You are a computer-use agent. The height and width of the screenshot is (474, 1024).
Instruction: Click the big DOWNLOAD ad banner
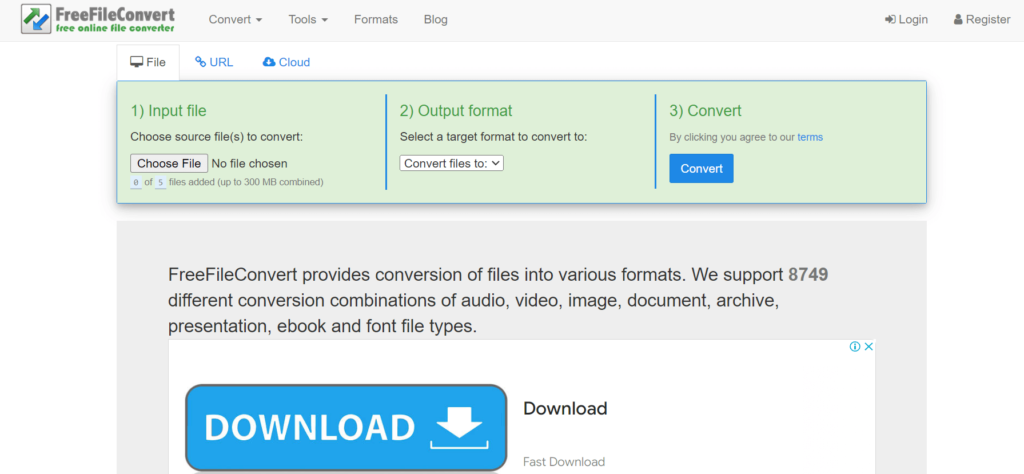pyautogui.click(x=346, y=428)
